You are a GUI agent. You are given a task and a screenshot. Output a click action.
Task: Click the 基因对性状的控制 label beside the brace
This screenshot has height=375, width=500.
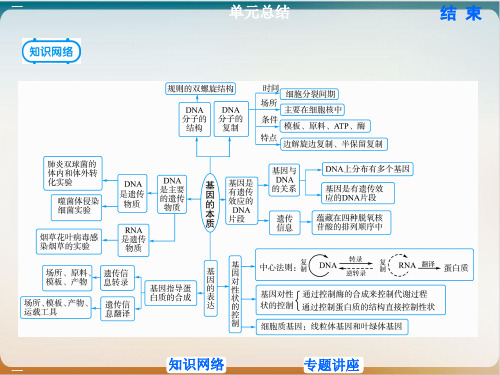[277, 300]
